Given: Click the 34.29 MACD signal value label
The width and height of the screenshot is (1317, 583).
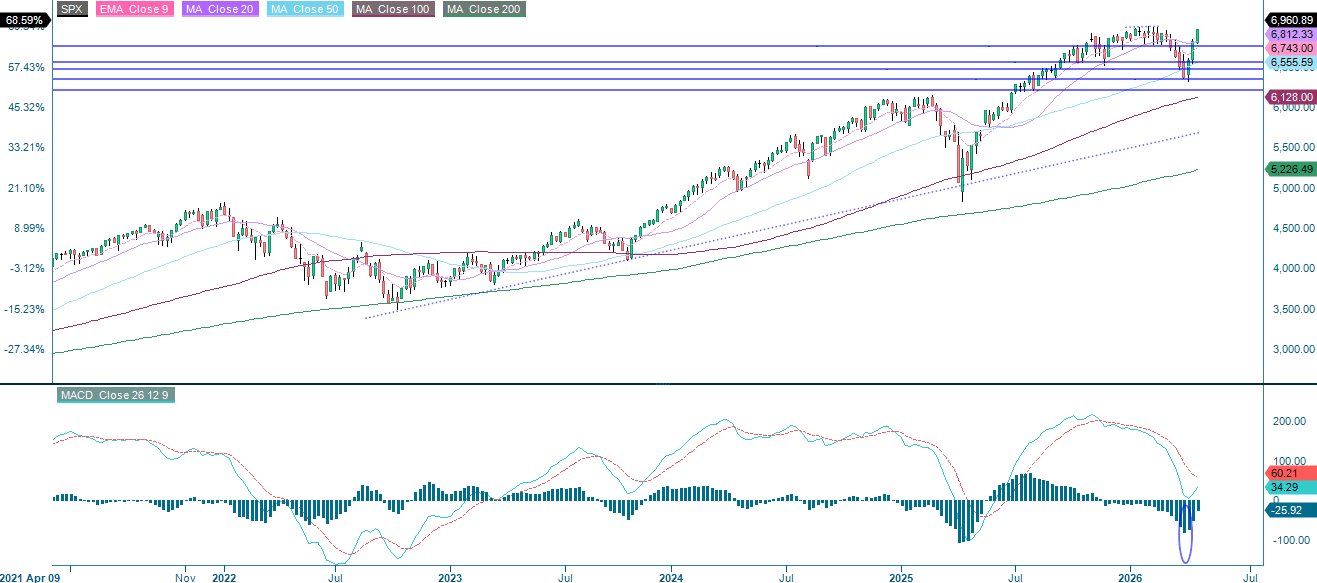Looking at the screenshot, I should [1286, 485].
